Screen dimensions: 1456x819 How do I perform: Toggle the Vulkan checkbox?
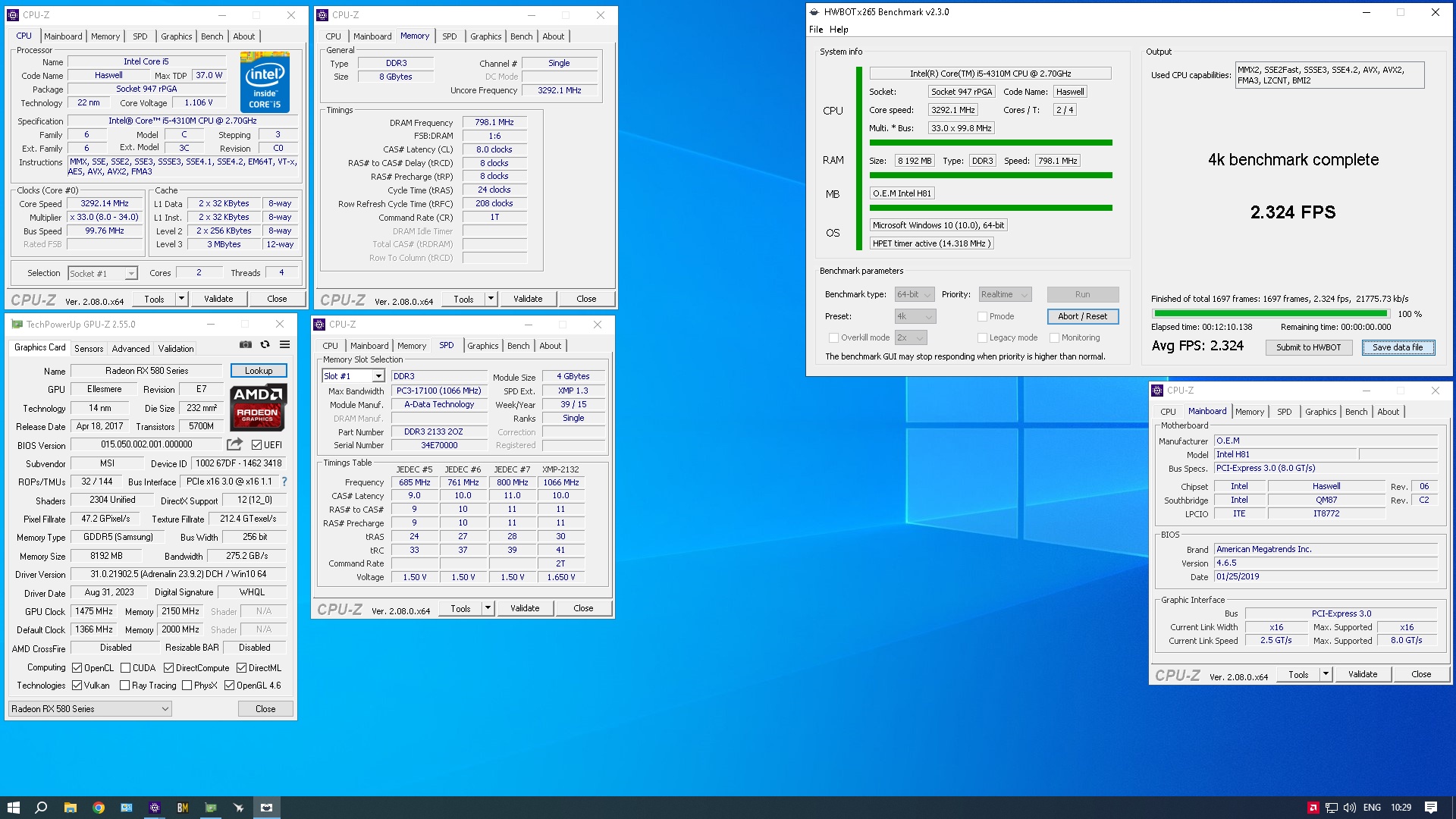(77, 686)
